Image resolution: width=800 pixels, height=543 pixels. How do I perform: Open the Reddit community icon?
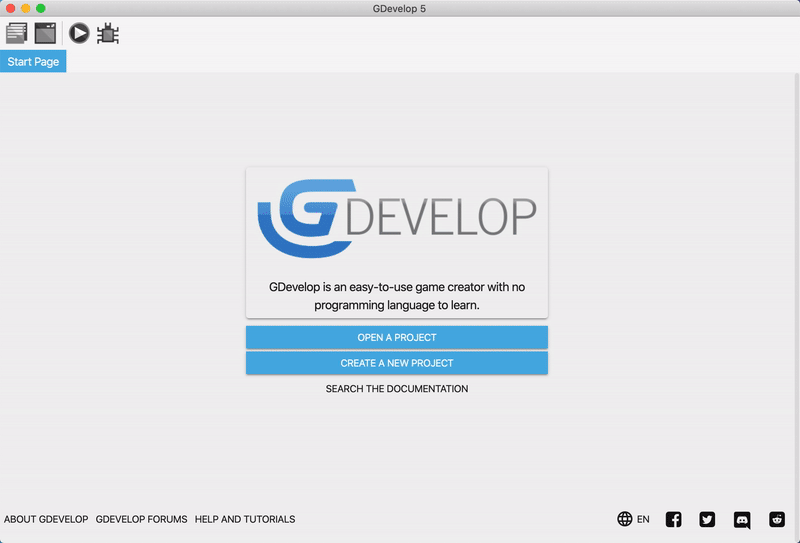[x=777, y=519]
